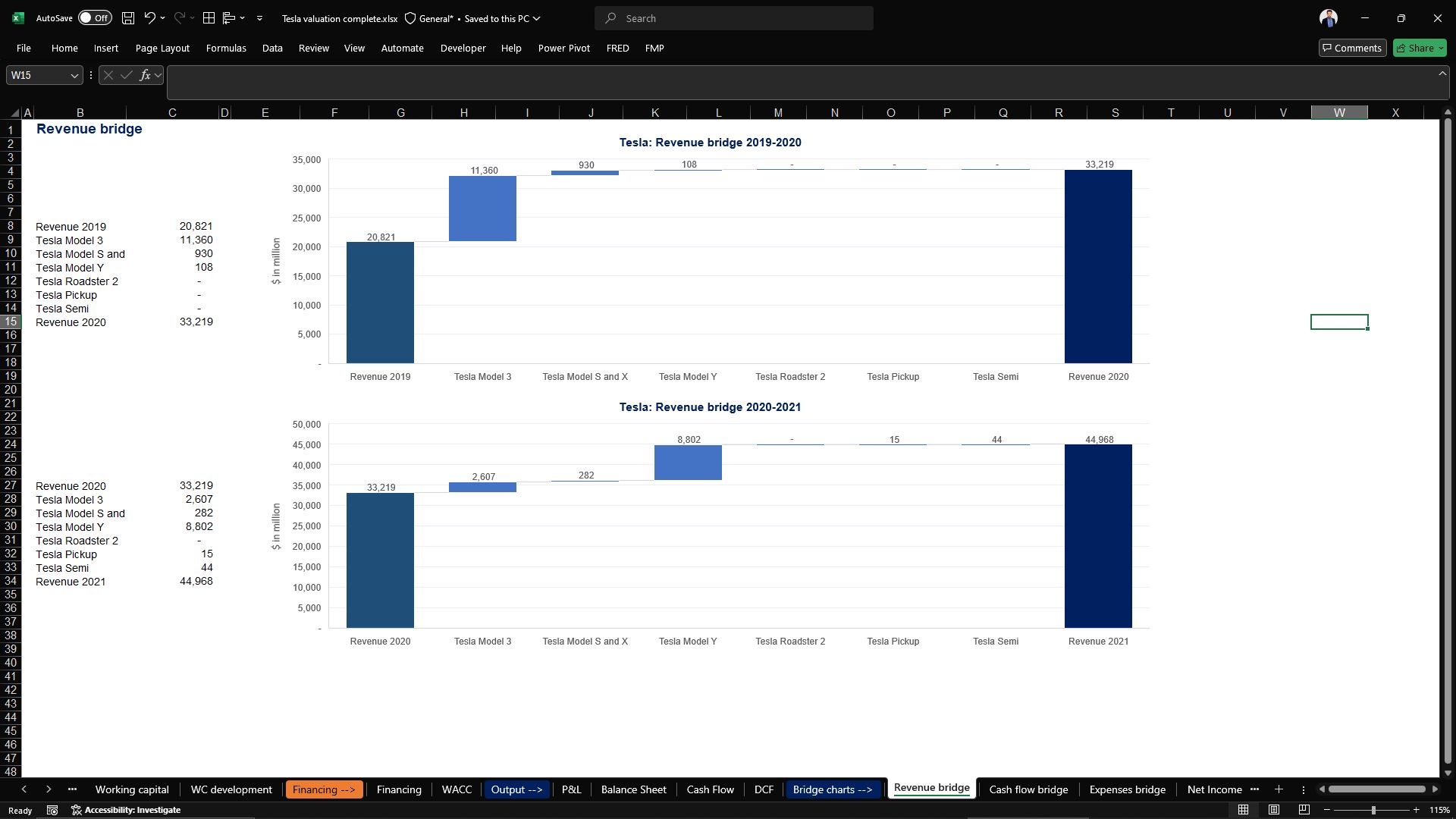Open the Name Box dropdown arrow
Image resolution: width=1456 pixels, height=819 pixels.
coord(74,75)
